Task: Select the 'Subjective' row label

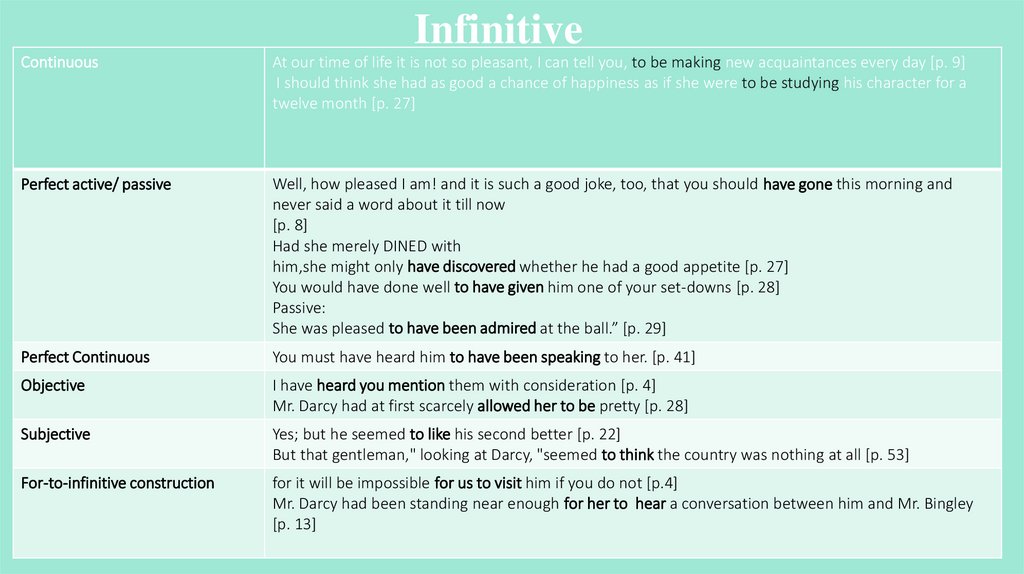Action: (56, 434)
